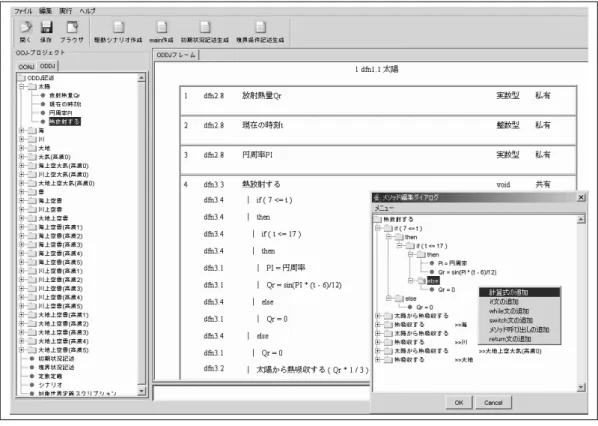Switch to the ODDJ tab
Image resolution: width=598 pixels, height=426 pixels.
[48, 66]
